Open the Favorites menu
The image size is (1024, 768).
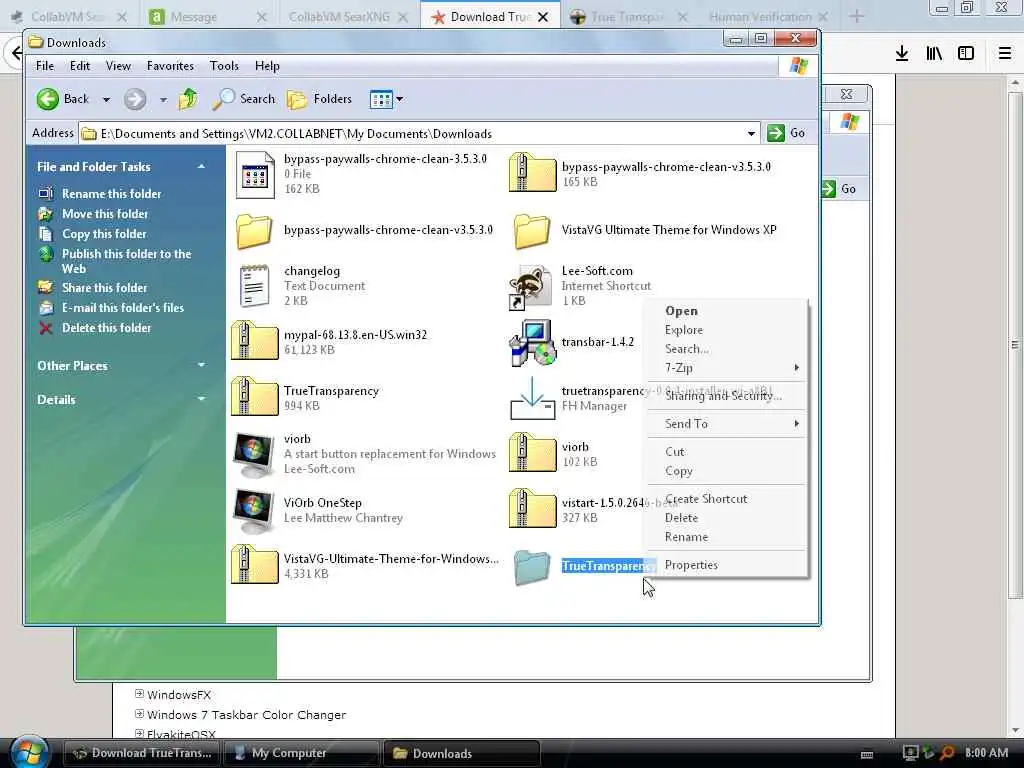click(x=170, y=66)
